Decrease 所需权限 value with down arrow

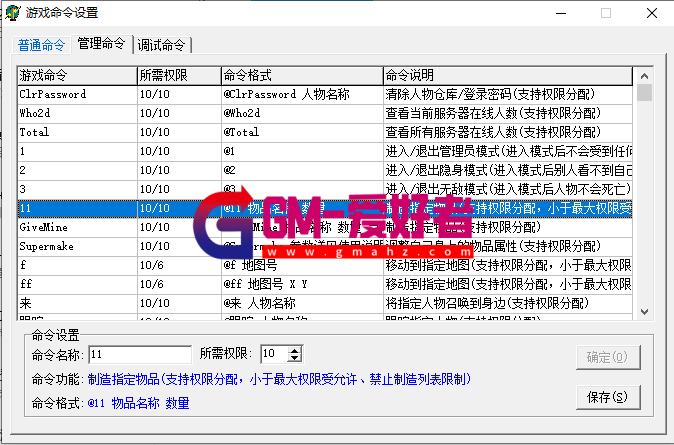pos(294,358)
